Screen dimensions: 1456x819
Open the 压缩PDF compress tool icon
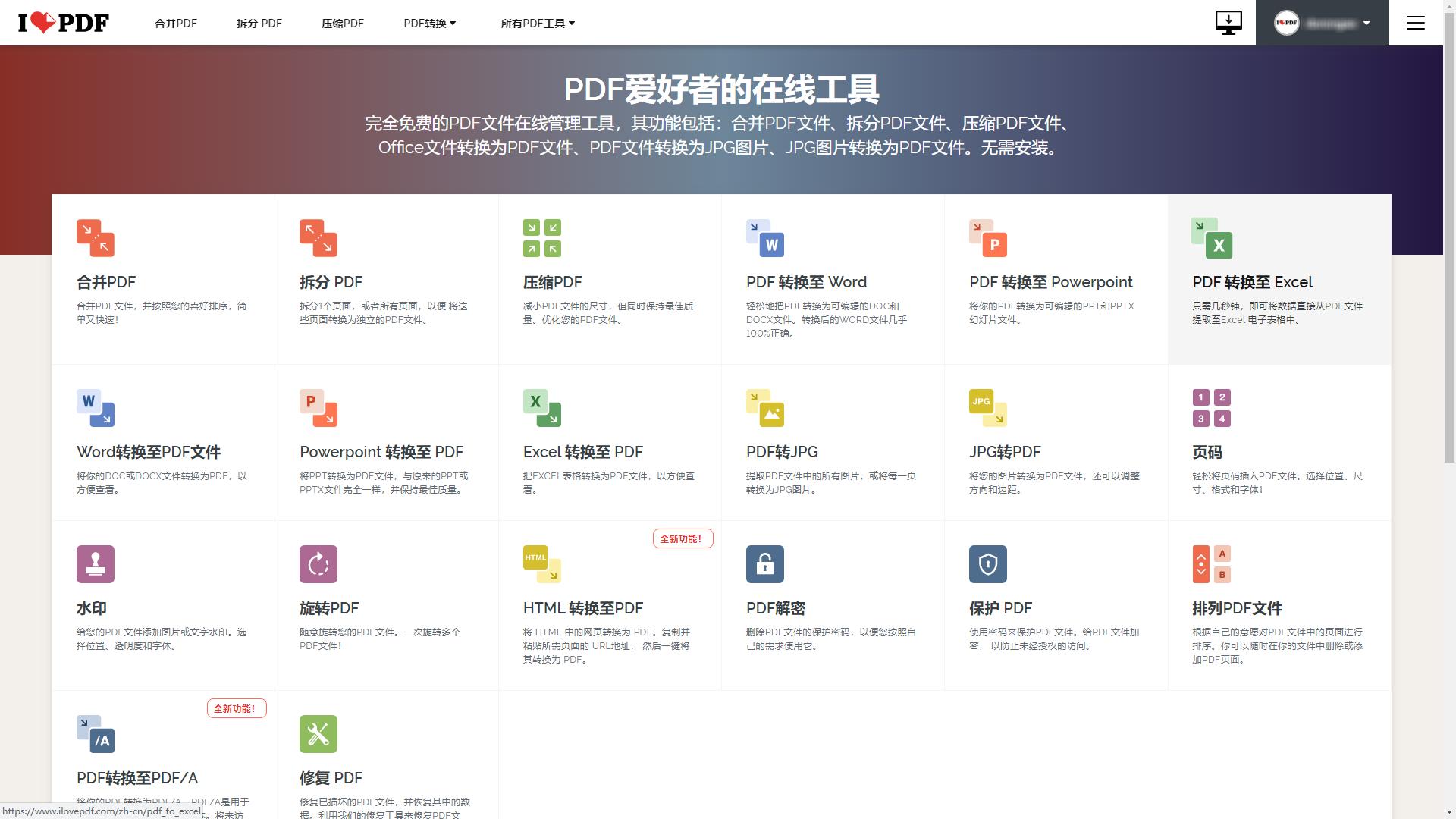(x=541, y=237)
